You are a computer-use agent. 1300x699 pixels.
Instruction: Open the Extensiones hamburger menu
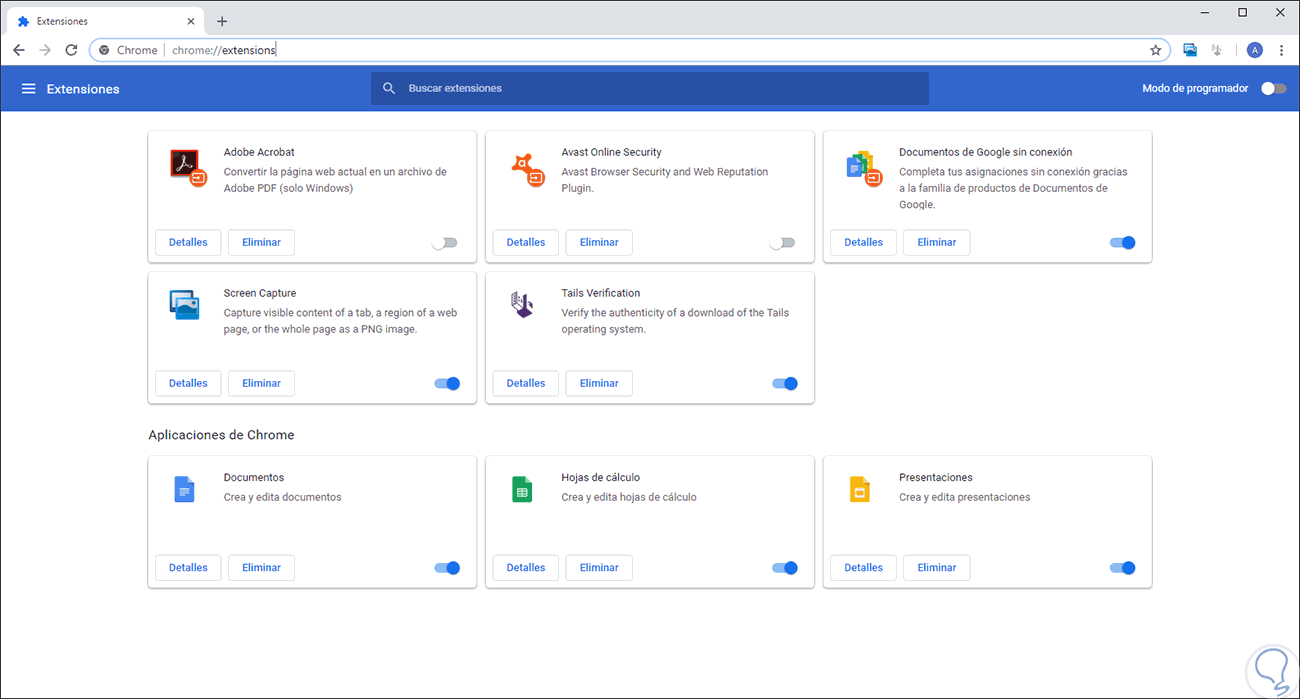(28, 89)
